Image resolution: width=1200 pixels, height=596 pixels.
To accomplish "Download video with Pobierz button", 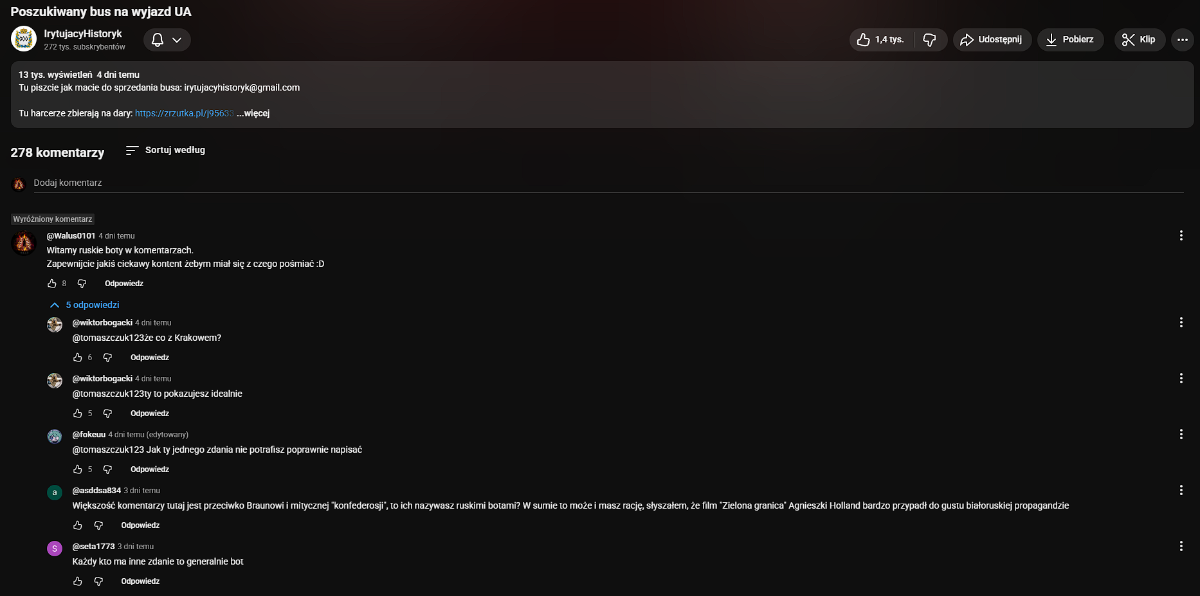I will click(x=1070, y=40).
